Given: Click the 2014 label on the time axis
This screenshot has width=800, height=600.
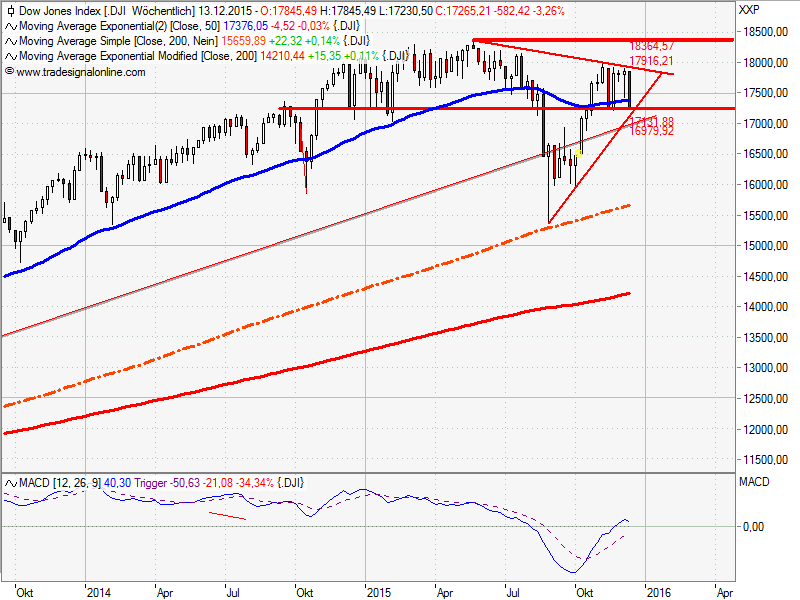Looking at the screenshot, I should click(x=97, y=590).
